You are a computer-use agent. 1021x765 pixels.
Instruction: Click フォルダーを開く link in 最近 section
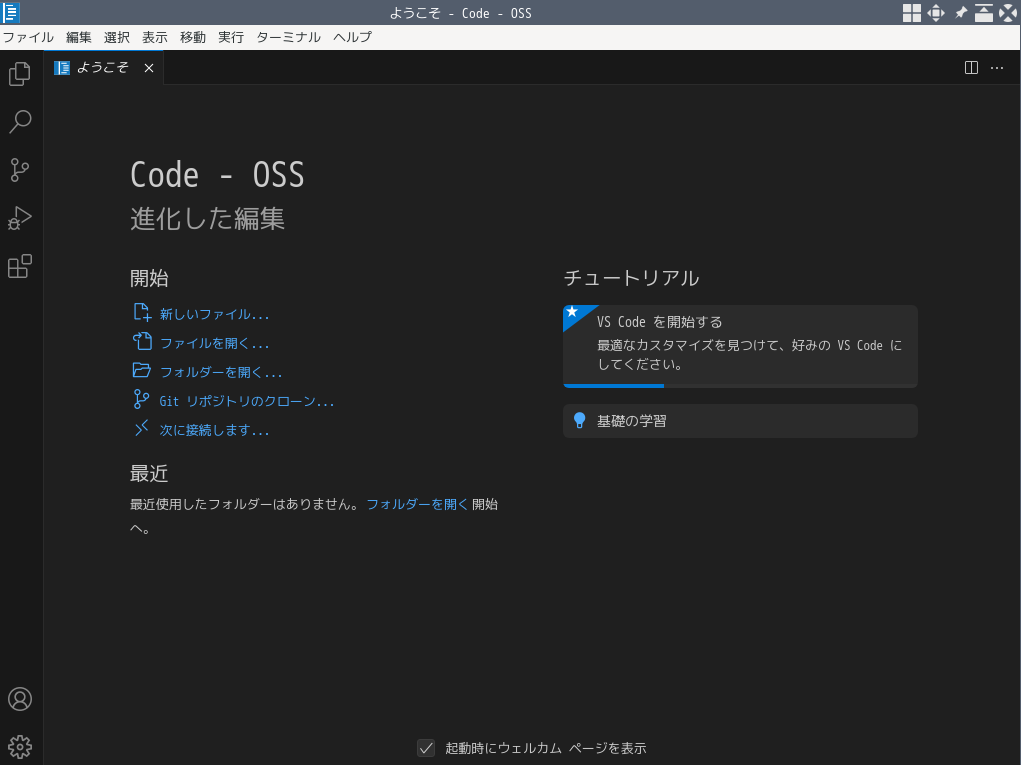(x=417, y=504)
